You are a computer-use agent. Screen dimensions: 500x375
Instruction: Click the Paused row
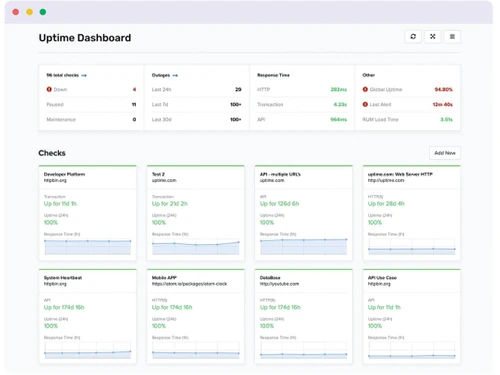point(91,104)
